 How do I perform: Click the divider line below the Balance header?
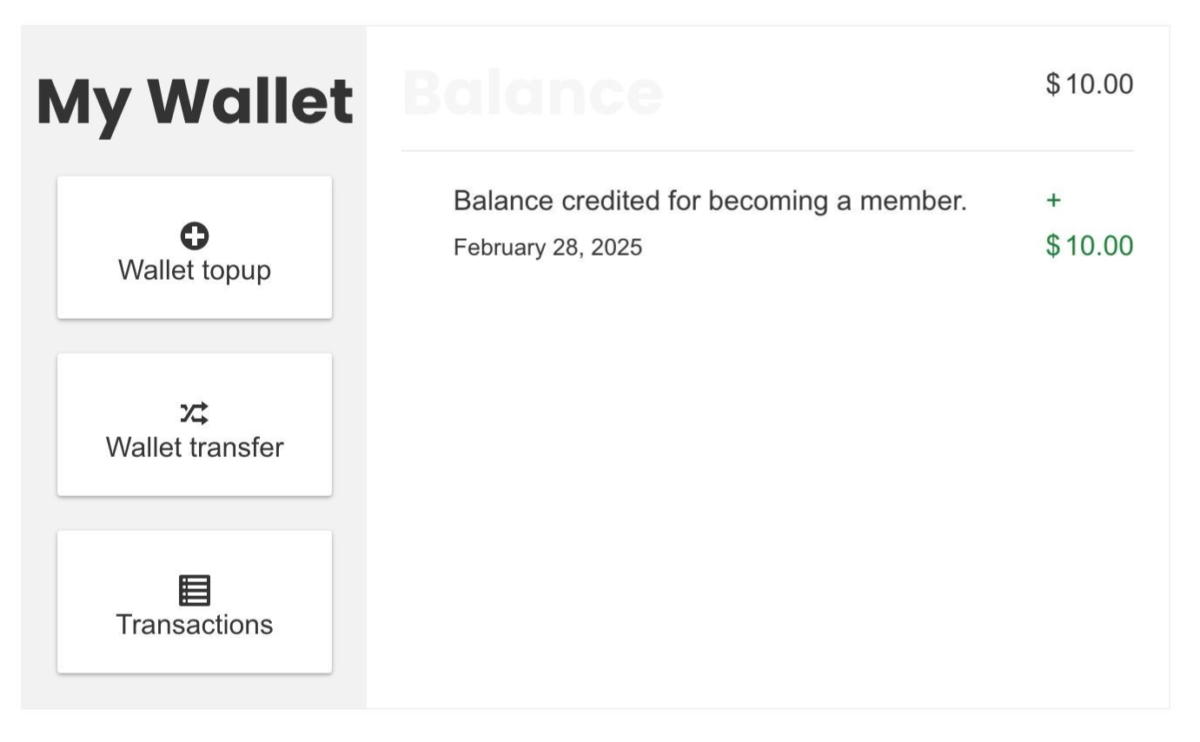point(767,151)
